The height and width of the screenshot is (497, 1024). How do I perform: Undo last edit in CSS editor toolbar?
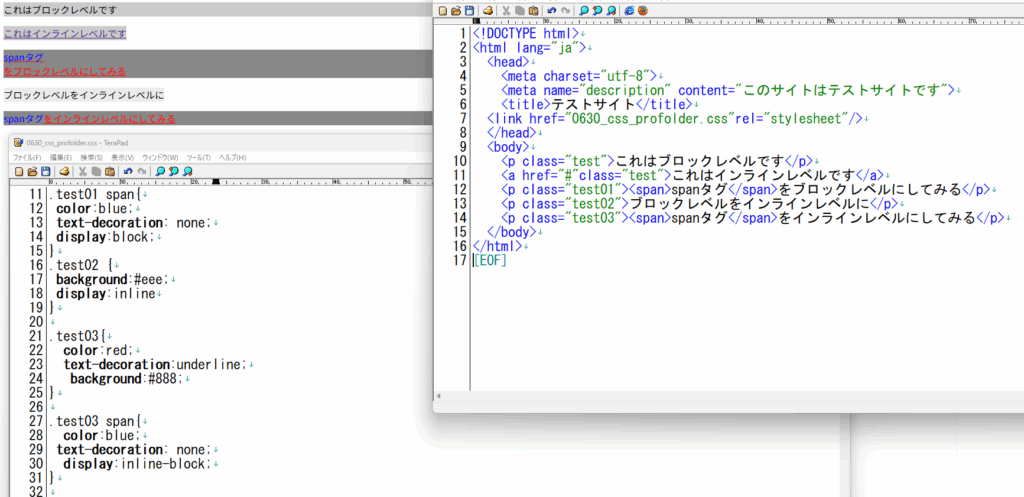(128, 171)
